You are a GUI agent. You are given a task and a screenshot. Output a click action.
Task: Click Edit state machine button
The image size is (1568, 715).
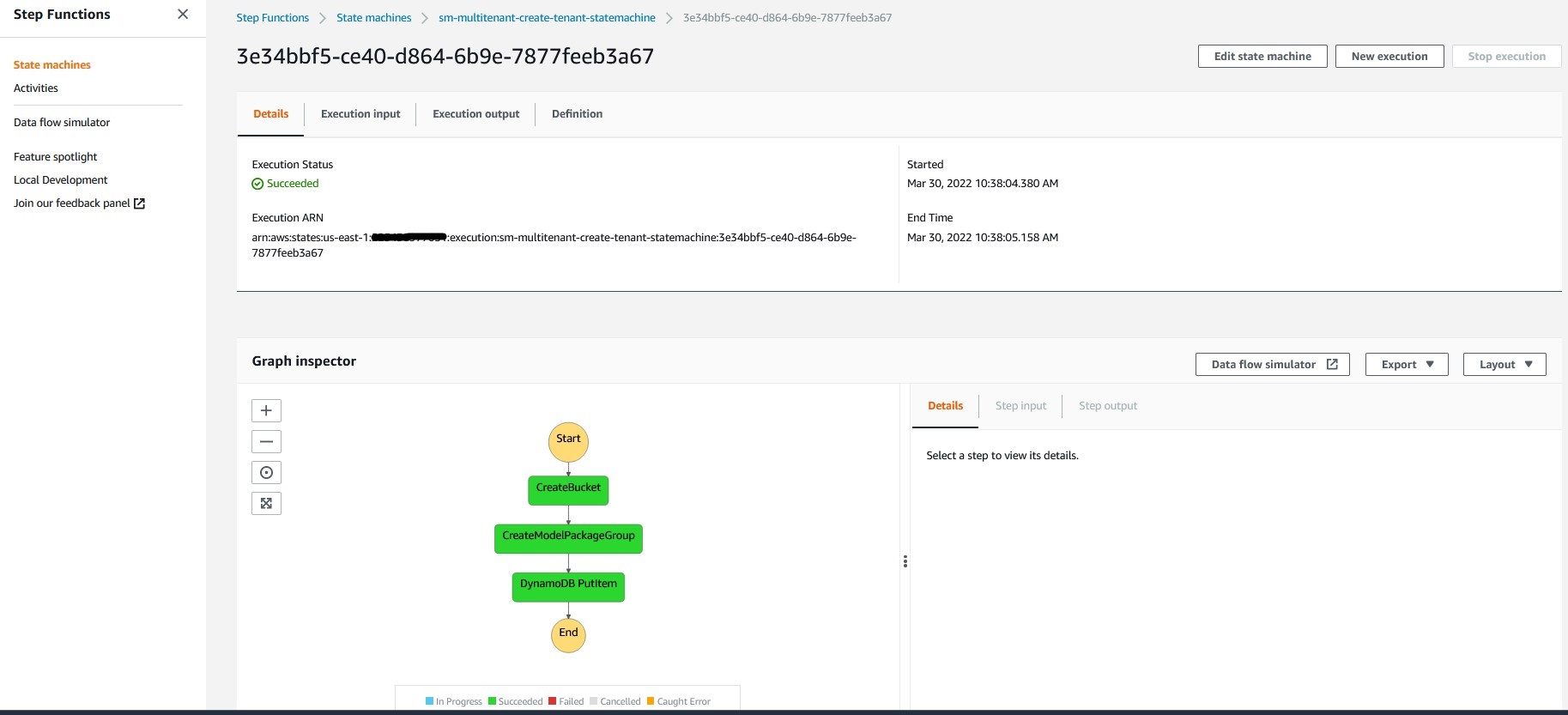1262,57
